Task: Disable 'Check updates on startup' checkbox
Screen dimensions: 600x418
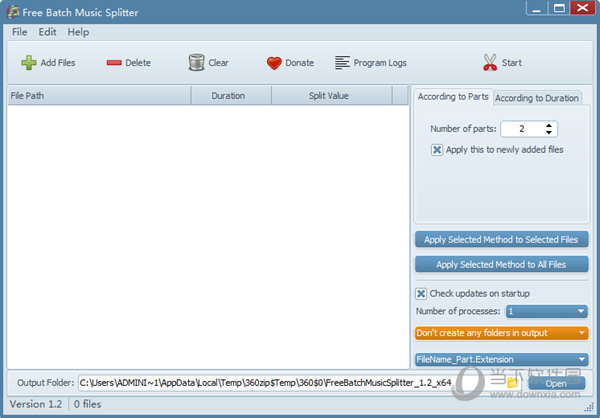Action: click(x=421, y=294)
